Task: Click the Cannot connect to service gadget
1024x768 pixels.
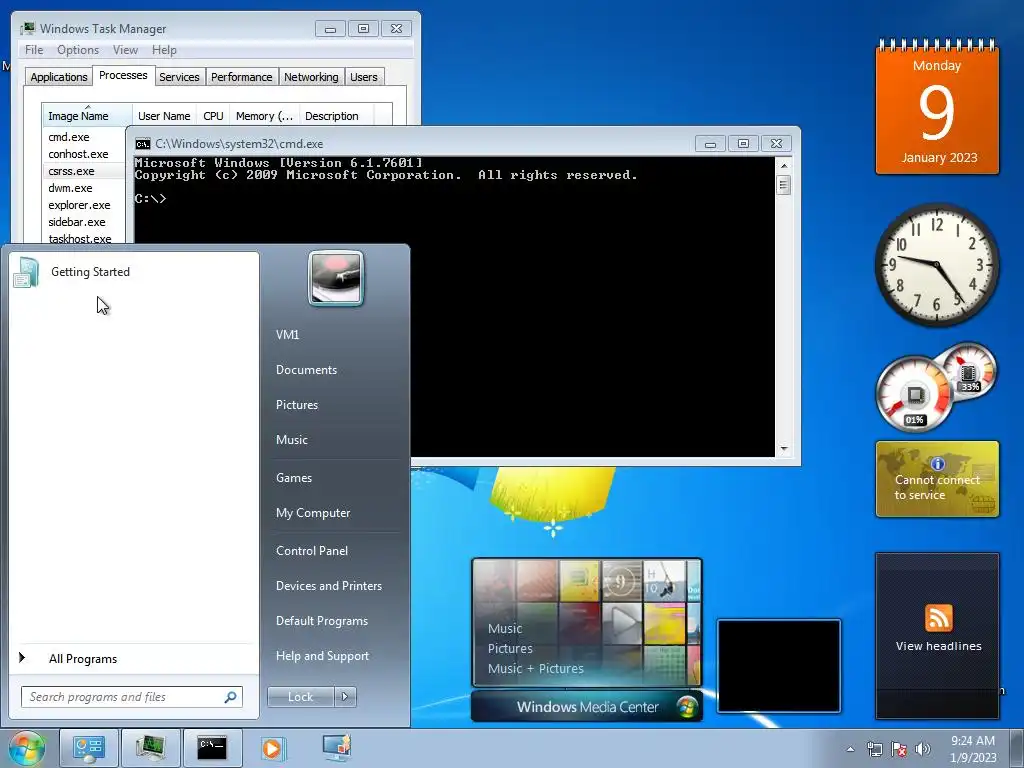Action: click(937, 479)
